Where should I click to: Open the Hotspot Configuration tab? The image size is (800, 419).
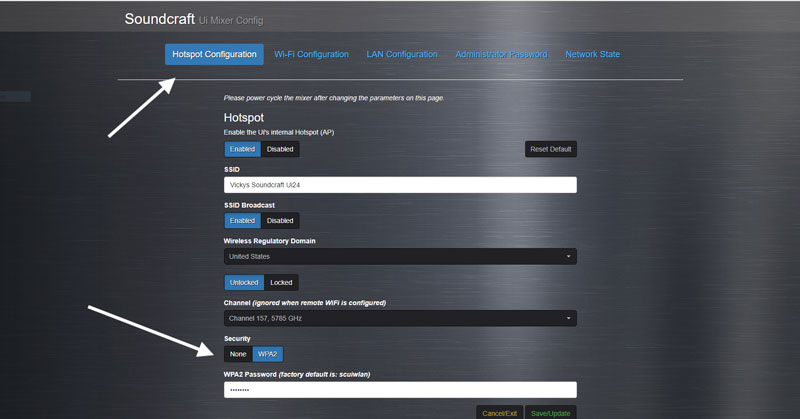[214, 54]
